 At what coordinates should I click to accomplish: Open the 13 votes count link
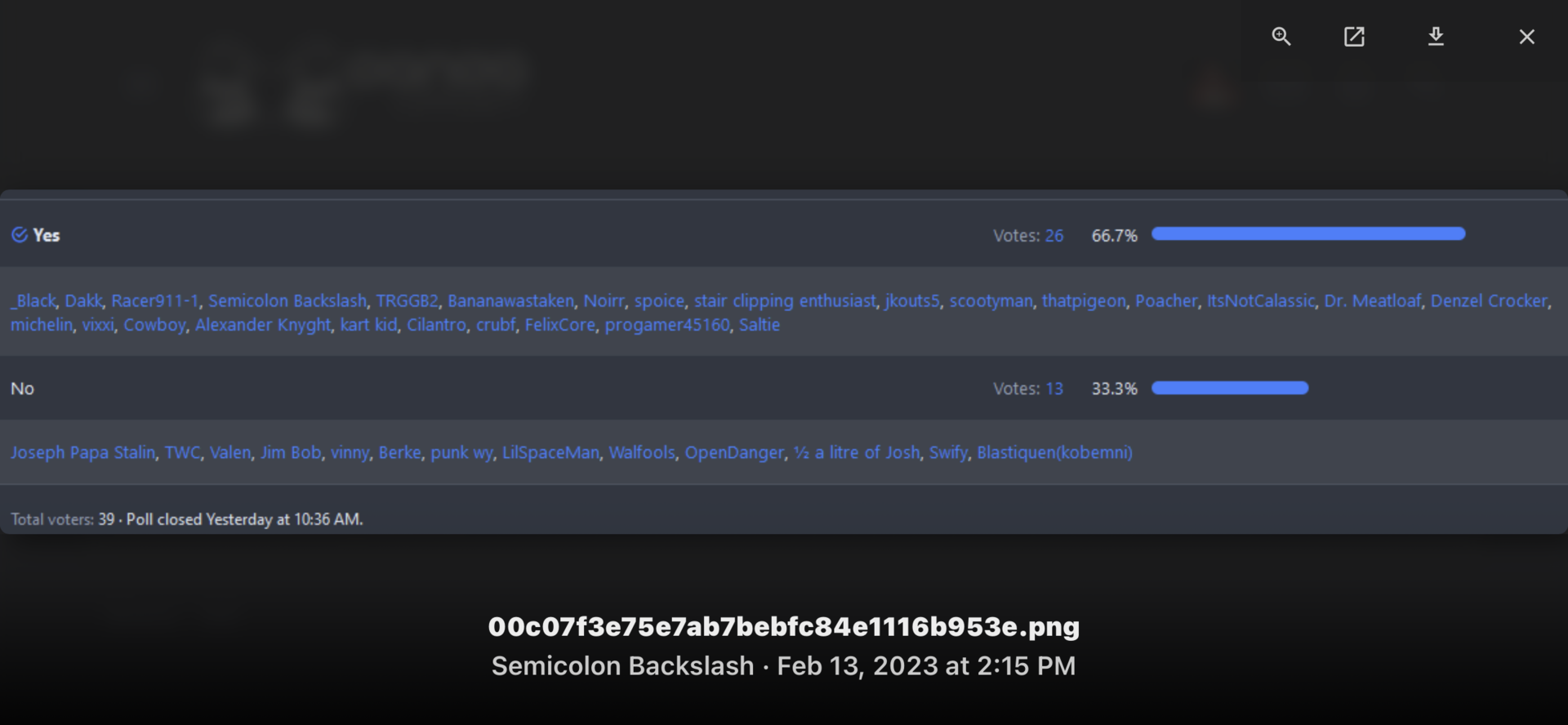(1053, 389)
